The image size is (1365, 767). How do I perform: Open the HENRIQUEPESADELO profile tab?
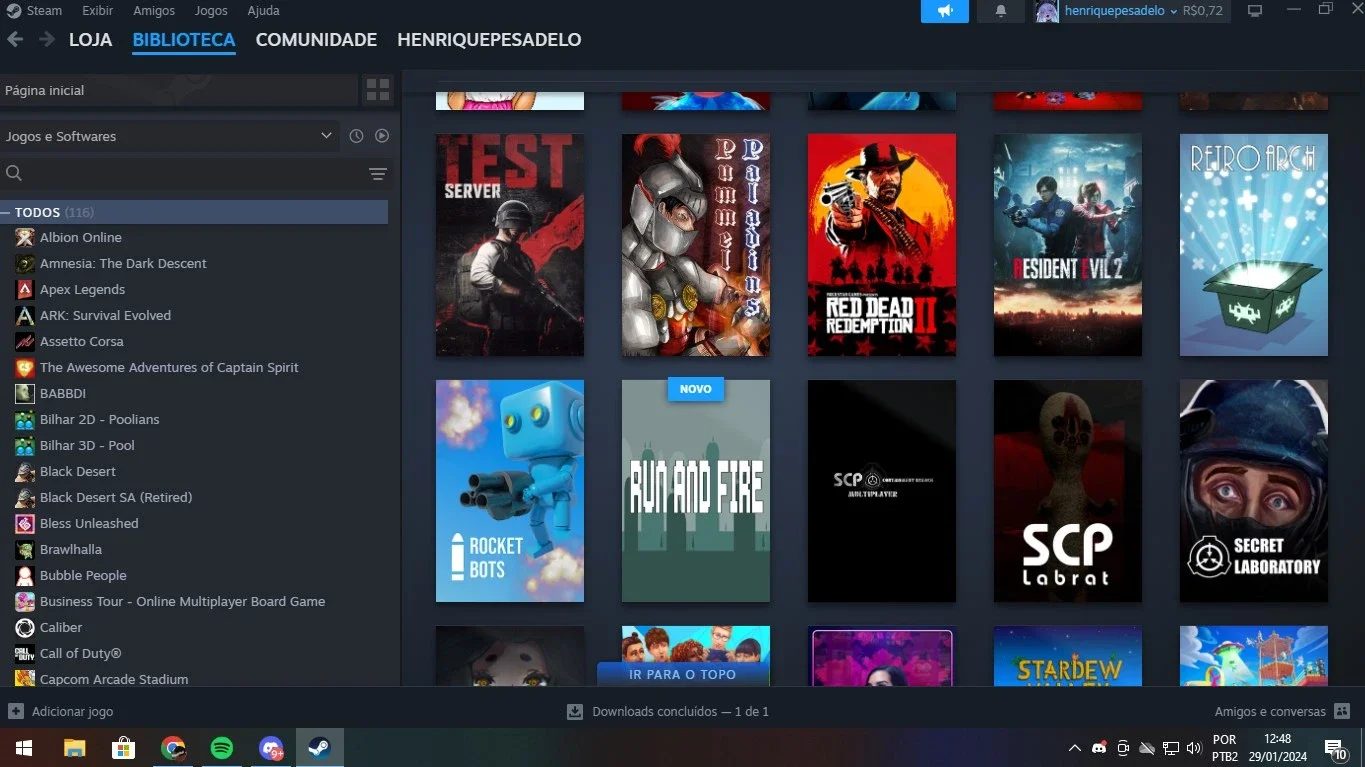pos(489,40)
